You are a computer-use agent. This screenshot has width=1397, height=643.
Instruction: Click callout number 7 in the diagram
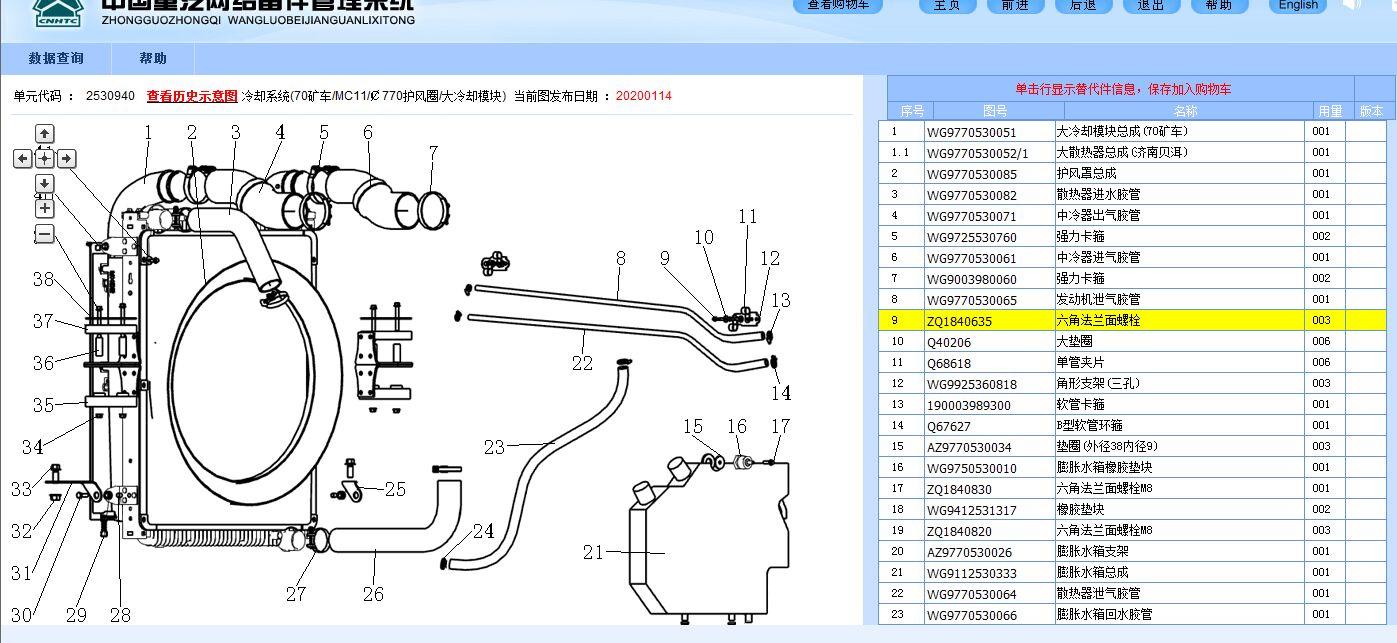(x=433, y=153)
